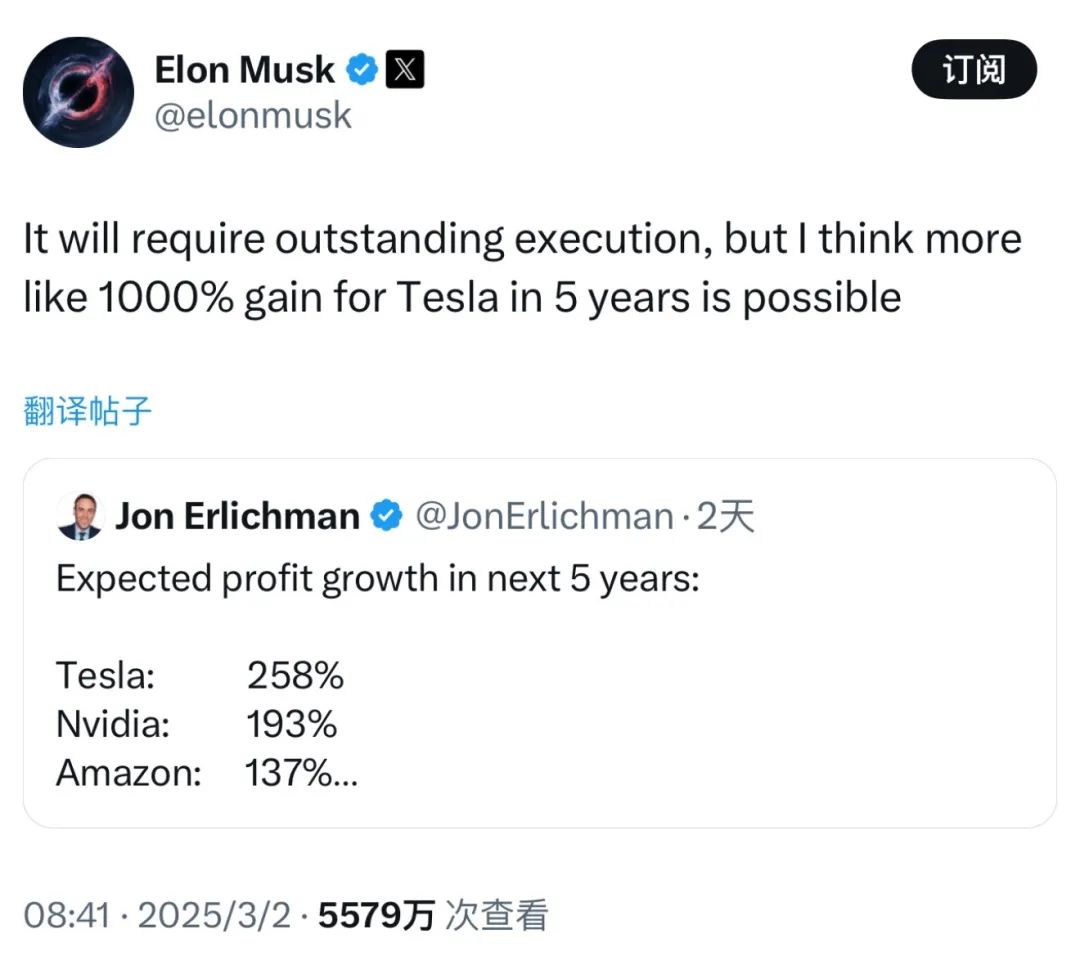This screenshot has height=956, width=1080.
Task: Visit the @elonmusk handle
Action: (x=253, y=116)
